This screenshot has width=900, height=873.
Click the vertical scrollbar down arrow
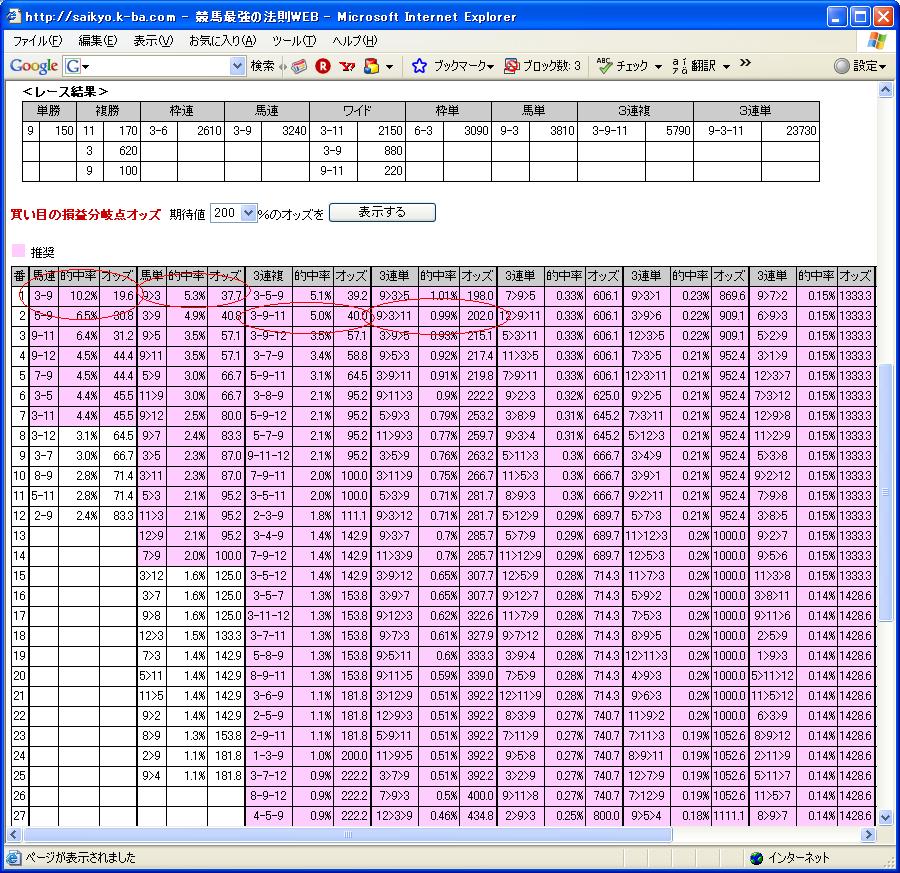tap(885, 817)
